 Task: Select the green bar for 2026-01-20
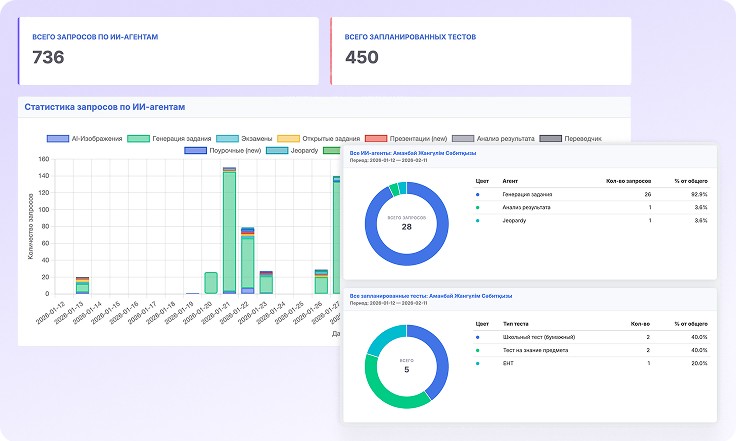pos(211,283)
